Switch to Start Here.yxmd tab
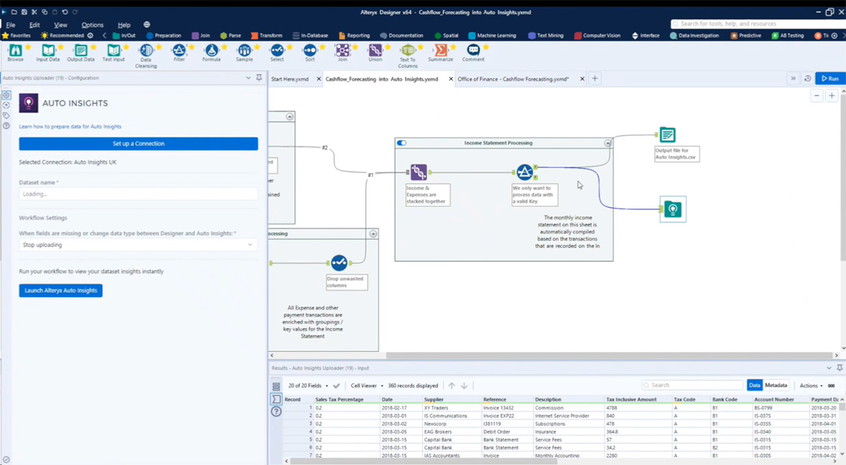 [290, 79]
